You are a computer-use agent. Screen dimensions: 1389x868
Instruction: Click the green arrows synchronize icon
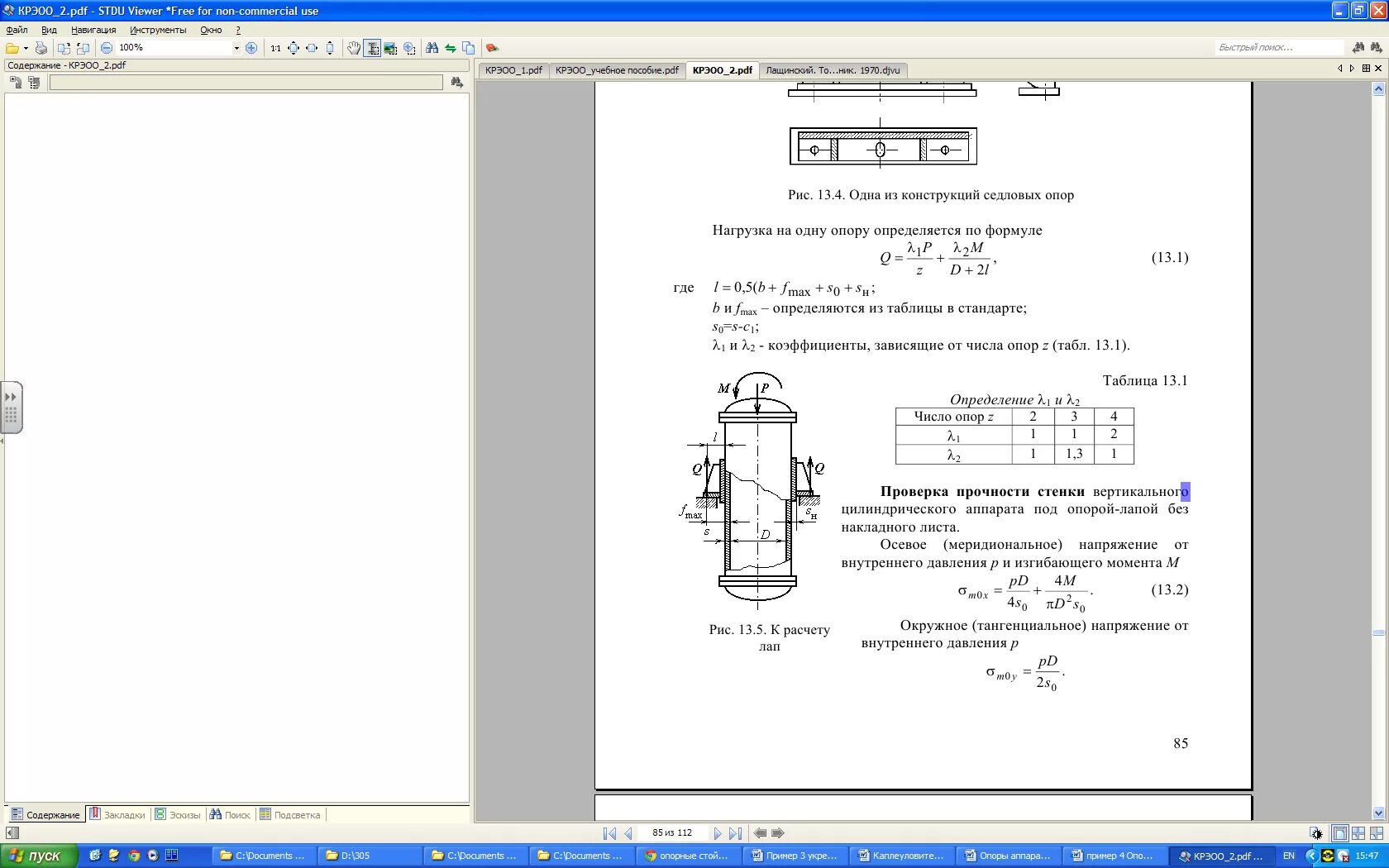(x=451, y=48)
